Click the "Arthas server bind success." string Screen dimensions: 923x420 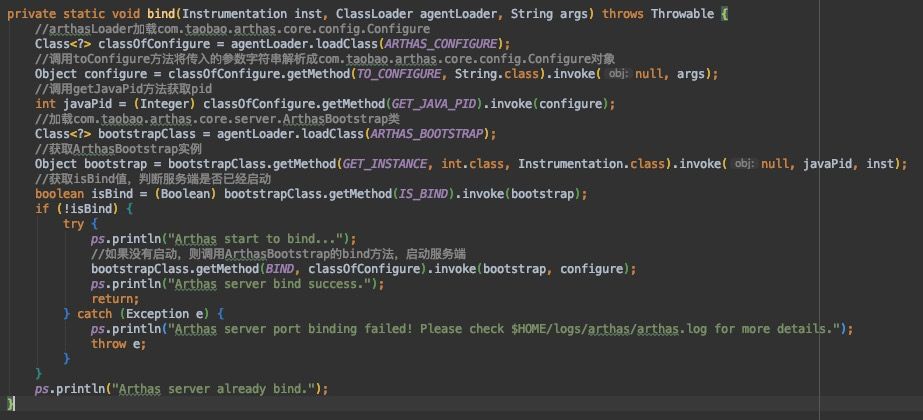(270, 283)
